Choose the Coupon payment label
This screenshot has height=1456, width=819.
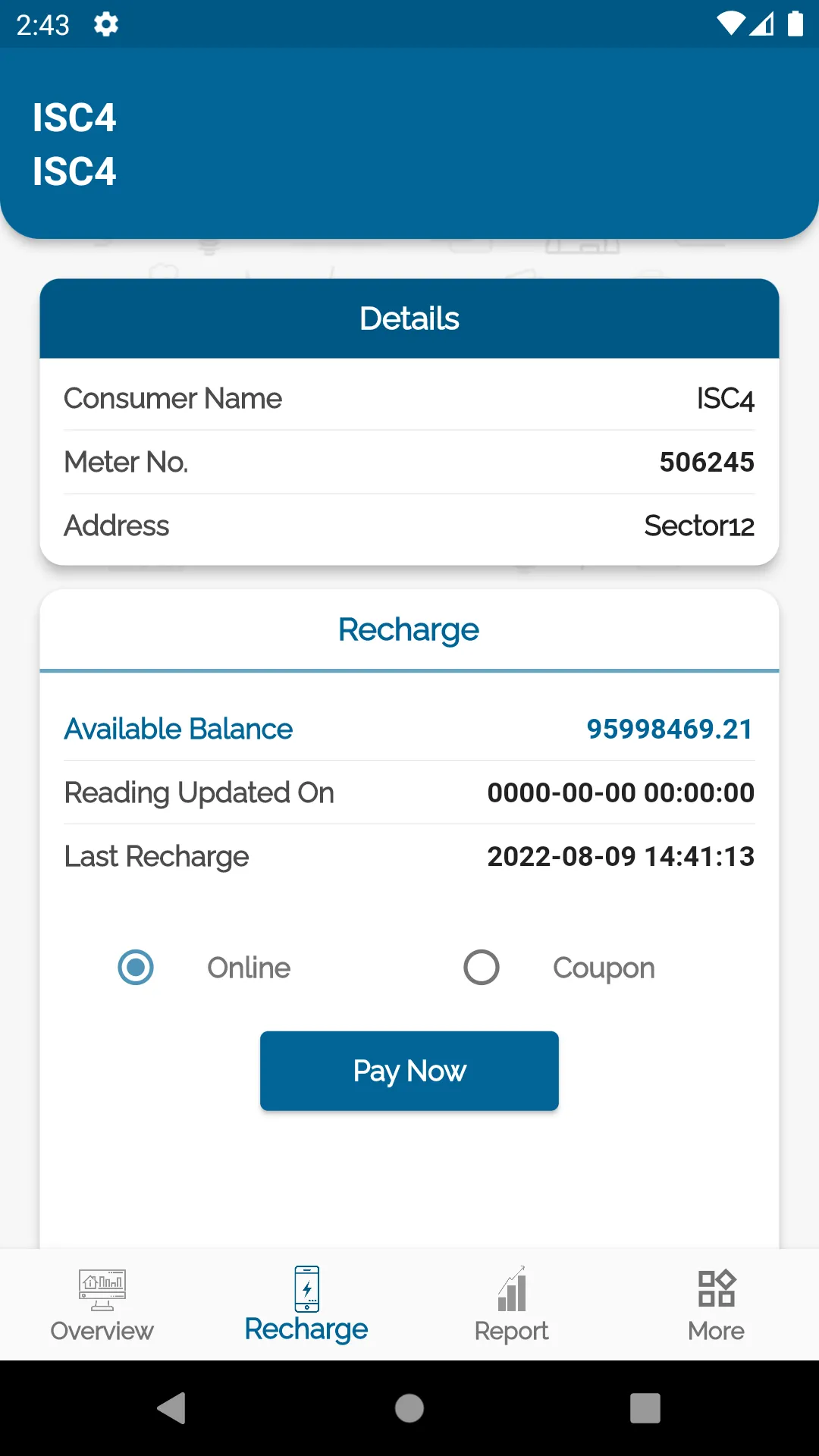604,968
